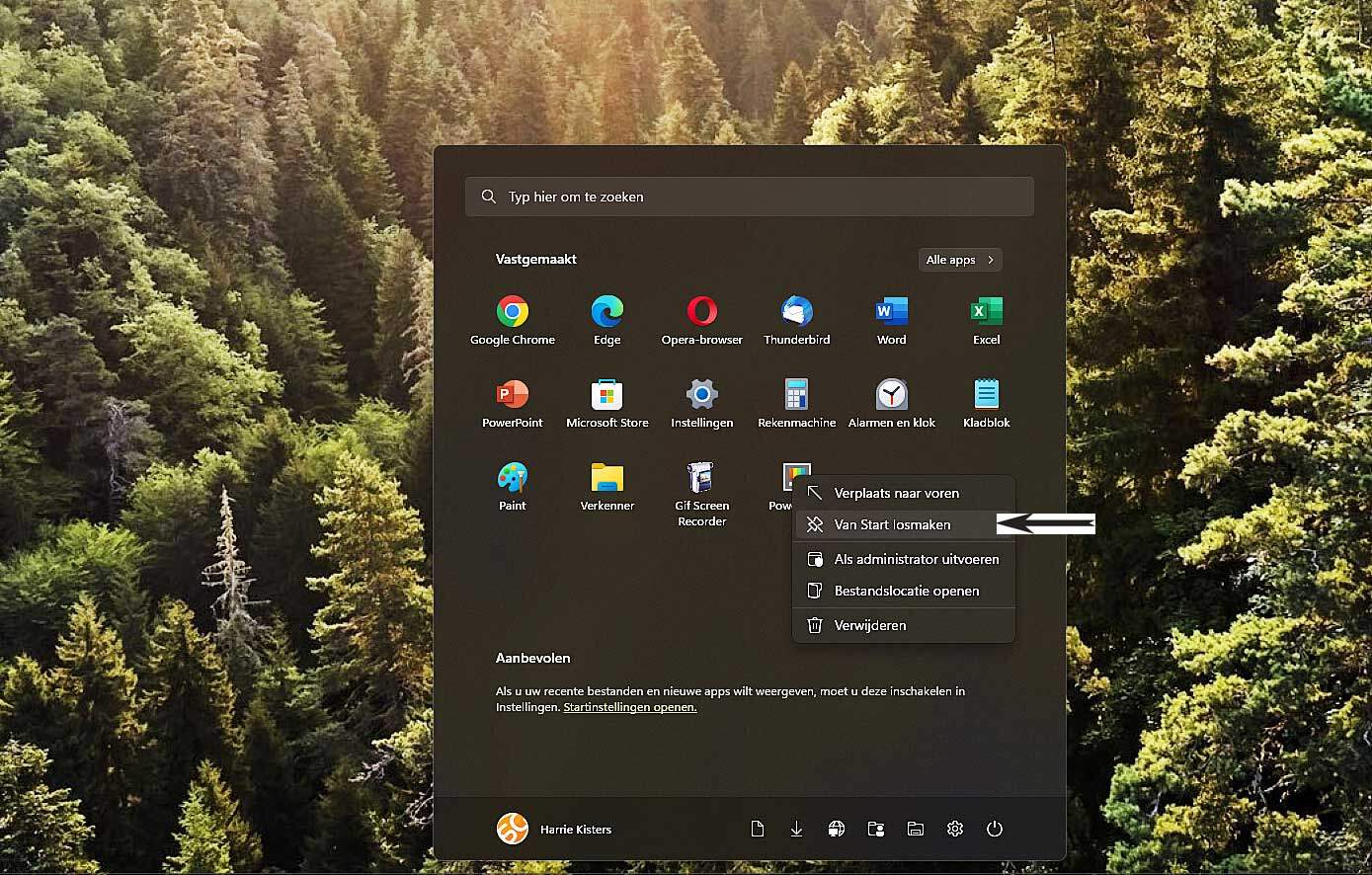Click the power button icon
The width and height of the screenshot is (1372, 875).
click(x=994, y=829)
